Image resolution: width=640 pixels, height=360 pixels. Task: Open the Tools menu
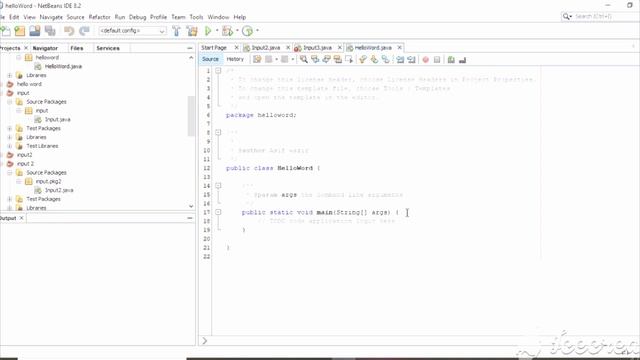(x=196, y=17)
